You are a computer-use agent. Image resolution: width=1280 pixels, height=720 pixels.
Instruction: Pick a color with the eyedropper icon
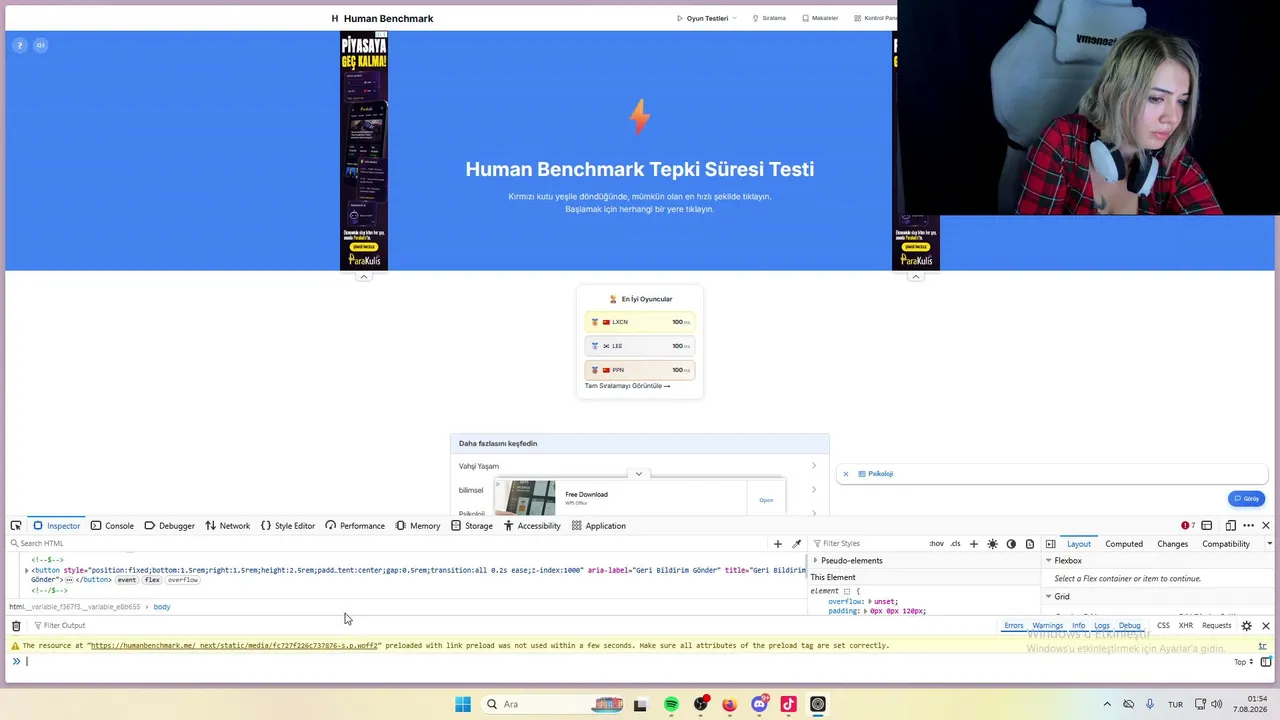[797, 544]
